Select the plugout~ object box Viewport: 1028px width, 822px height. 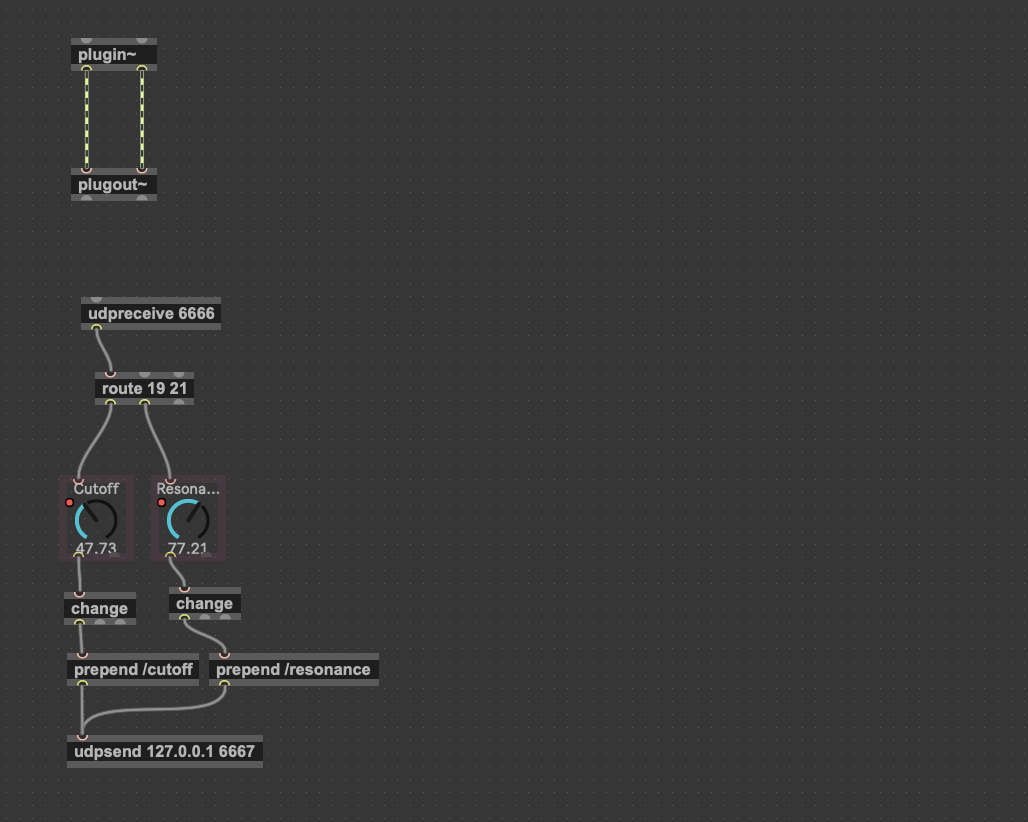pos(113,184)
